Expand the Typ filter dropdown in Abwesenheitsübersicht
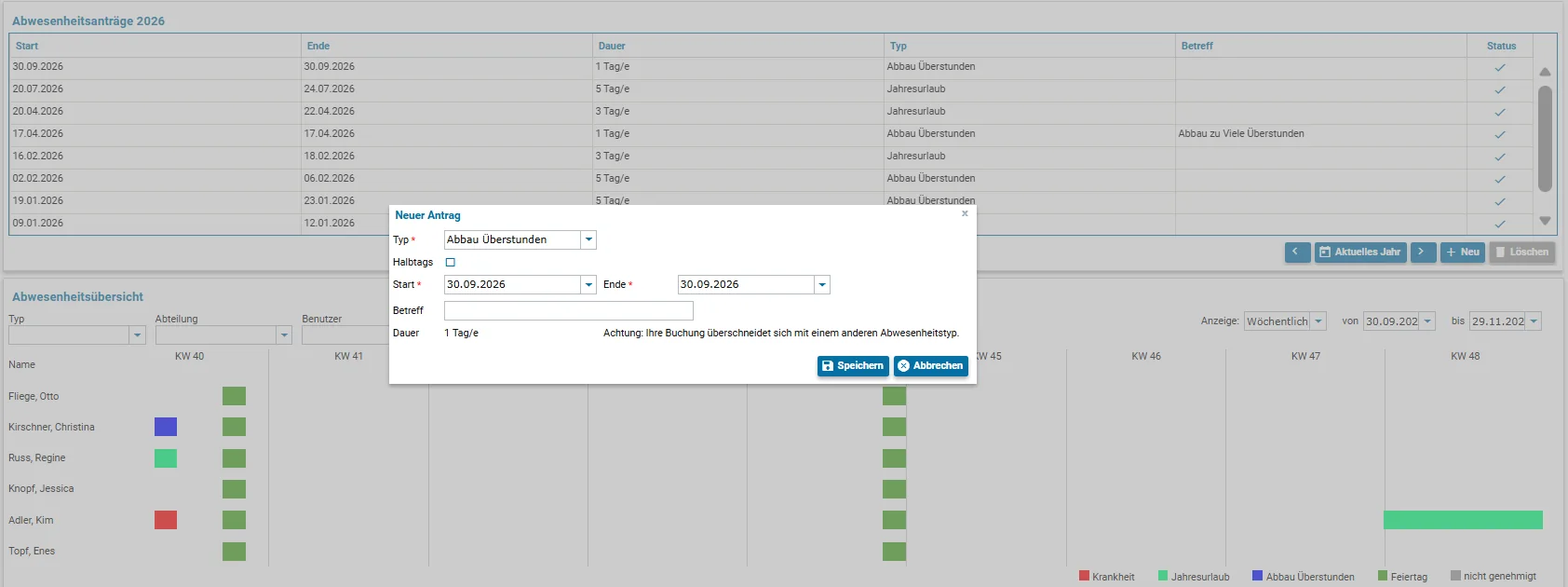This screenshot has height=587, width=1568. tap(138, 334)
